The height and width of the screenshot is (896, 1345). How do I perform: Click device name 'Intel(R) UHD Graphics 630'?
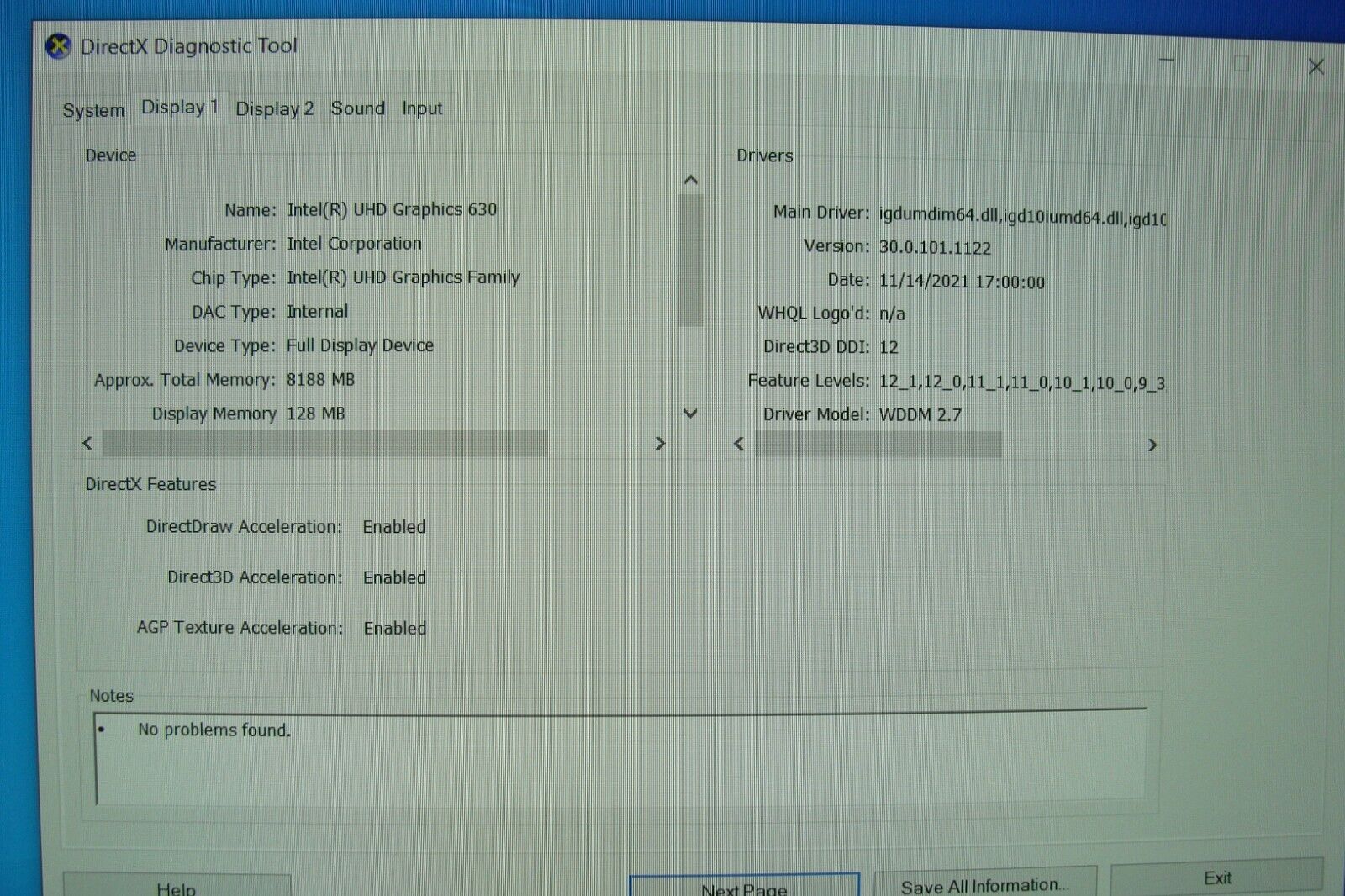392,209
